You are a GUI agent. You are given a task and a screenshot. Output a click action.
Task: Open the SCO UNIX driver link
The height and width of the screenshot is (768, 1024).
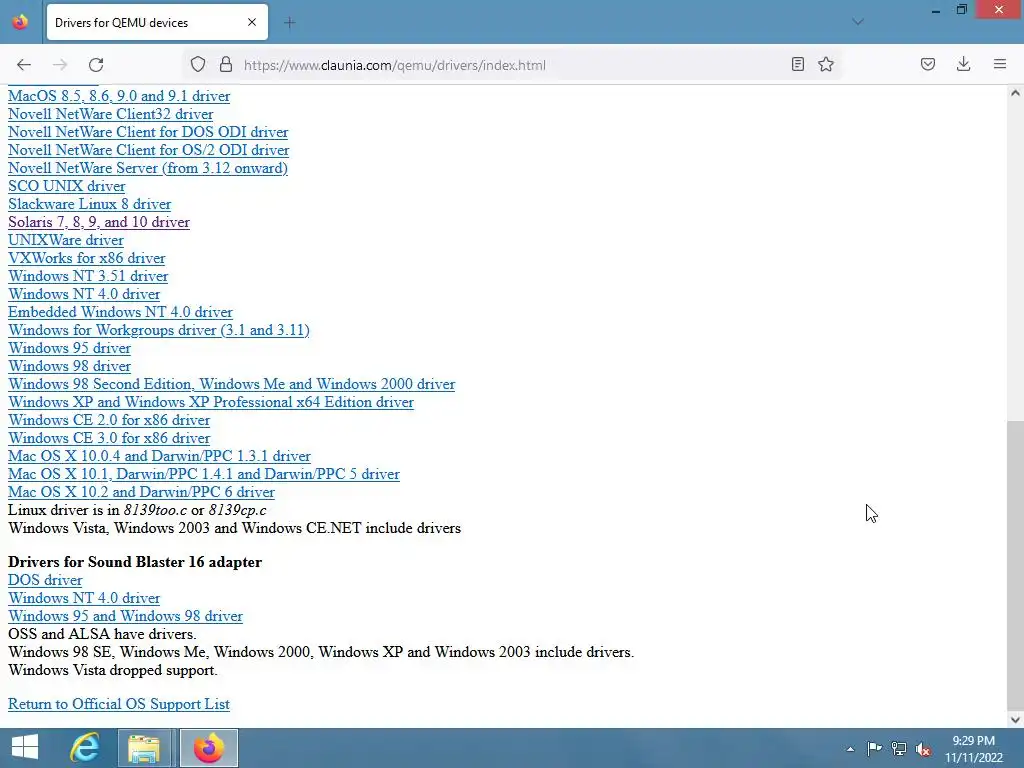coord(67,186)
